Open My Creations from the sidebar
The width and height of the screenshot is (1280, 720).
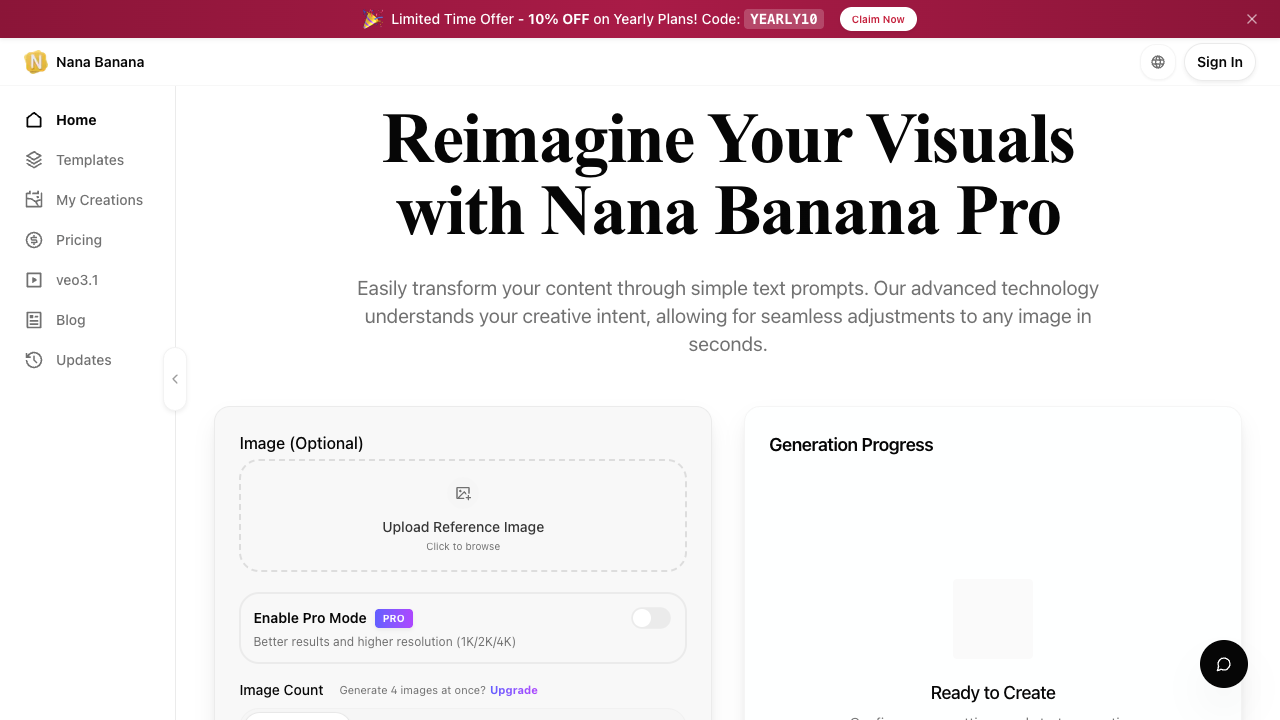point(33,199)
